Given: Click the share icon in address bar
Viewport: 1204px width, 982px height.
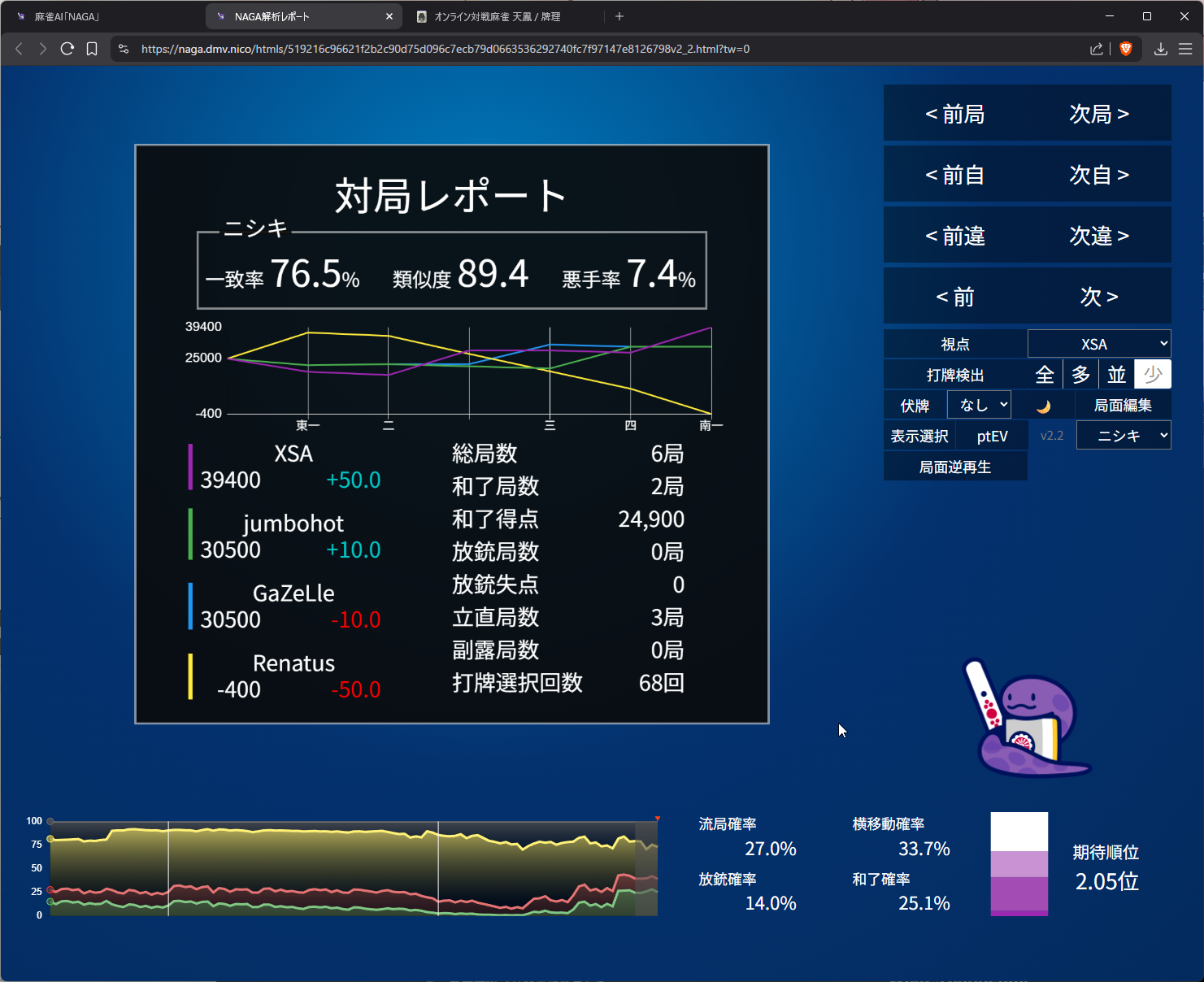Looking at the screenshot, I should pyautogui.click(x=1096, y=49).
